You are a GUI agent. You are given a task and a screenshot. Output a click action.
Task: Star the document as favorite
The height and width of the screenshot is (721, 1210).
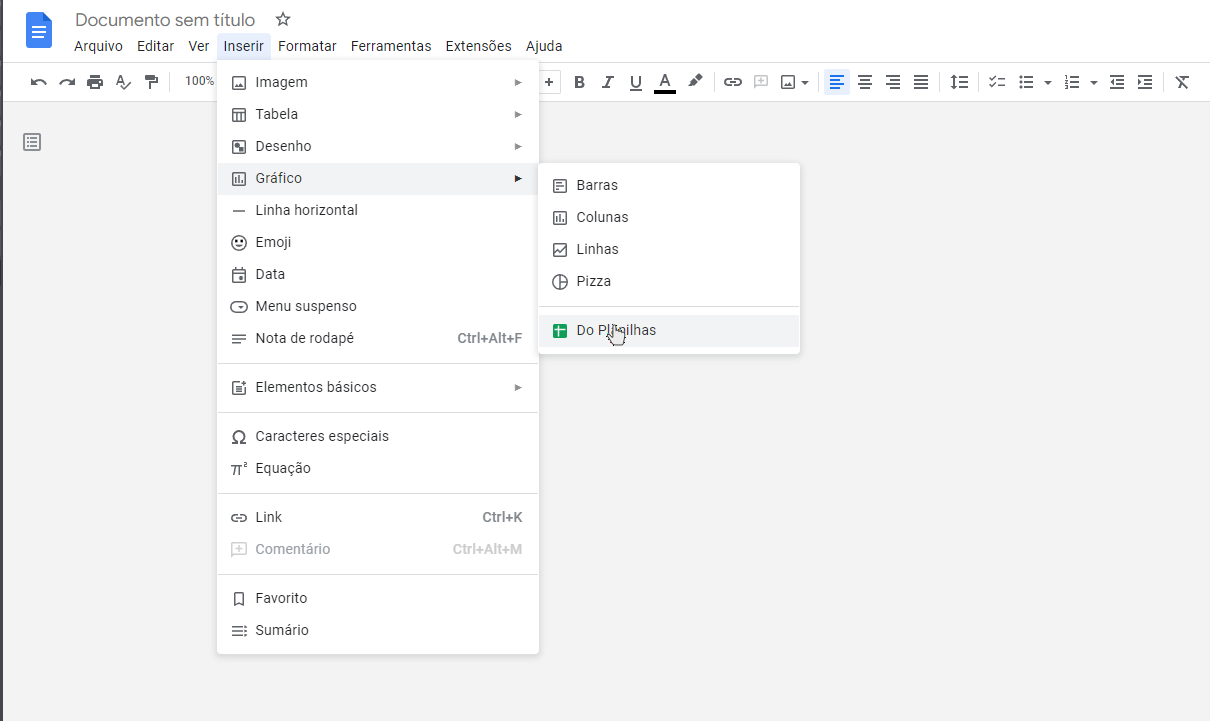click(282, 19)
